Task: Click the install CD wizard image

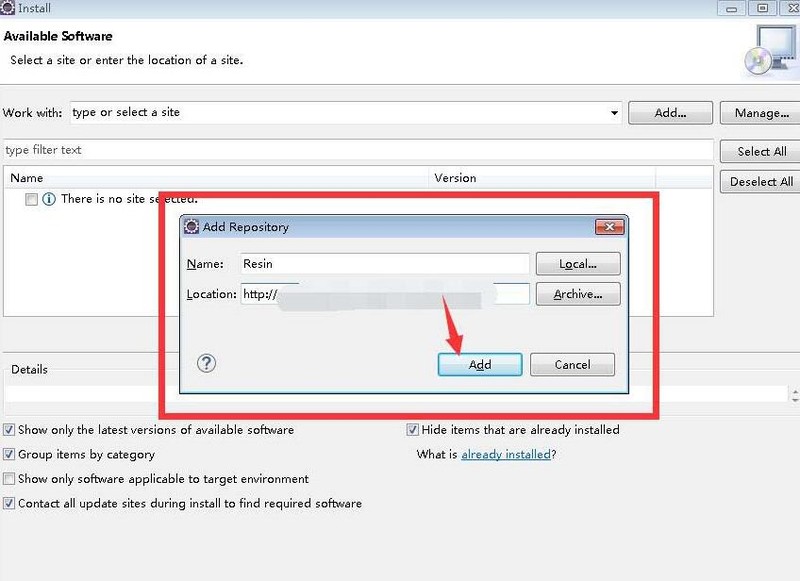Action: tap(768, 50)
